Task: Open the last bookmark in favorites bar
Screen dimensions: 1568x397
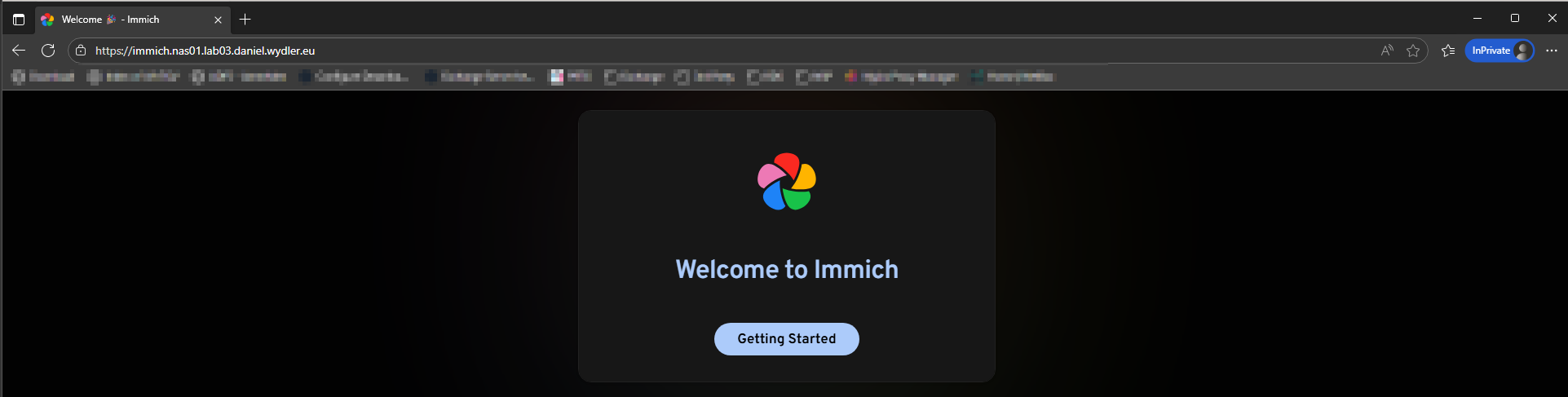Action: pos(1013,77)
